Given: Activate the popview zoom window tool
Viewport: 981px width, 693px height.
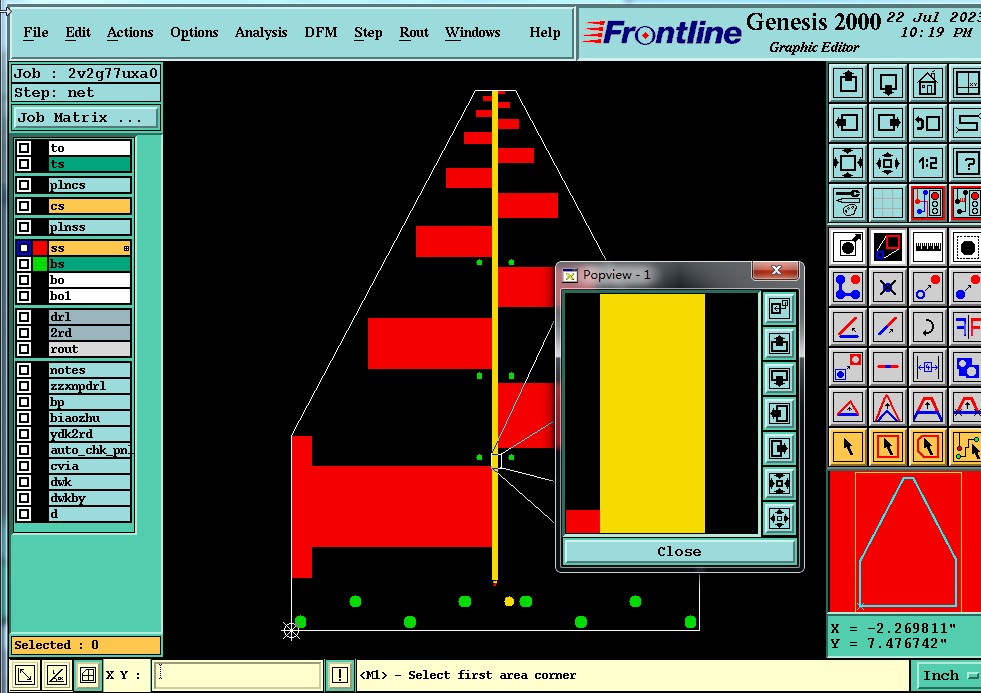Looking at the screenshot, I should (888, 247).
